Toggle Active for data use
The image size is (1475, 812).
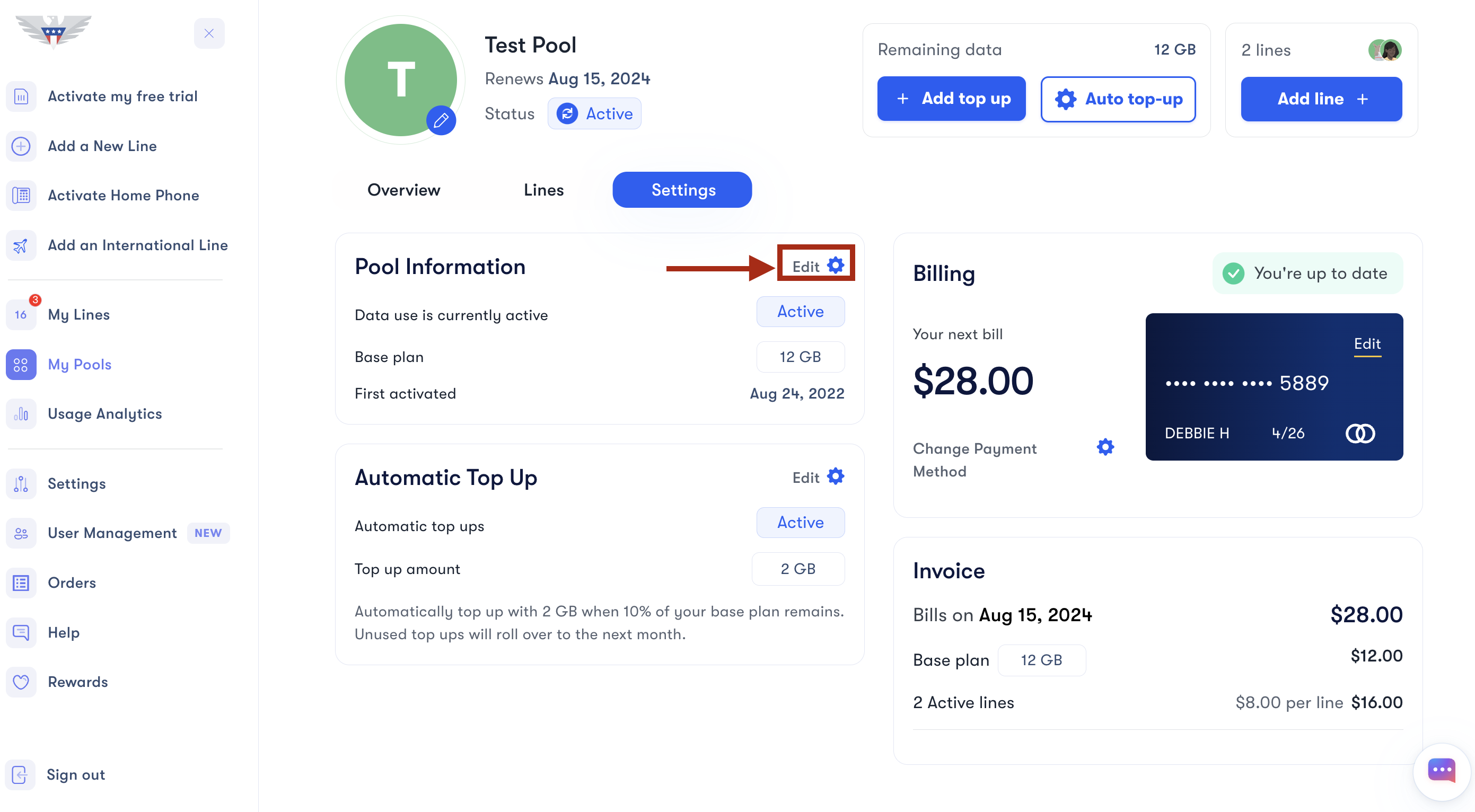[800, 311]
